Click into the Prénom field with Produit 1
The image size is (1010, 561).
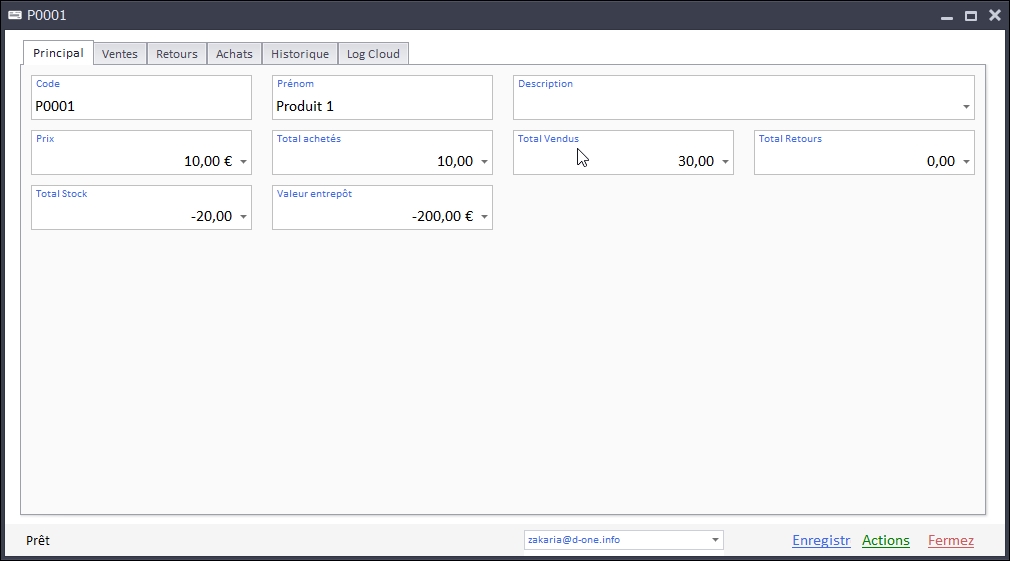point(382,106)
